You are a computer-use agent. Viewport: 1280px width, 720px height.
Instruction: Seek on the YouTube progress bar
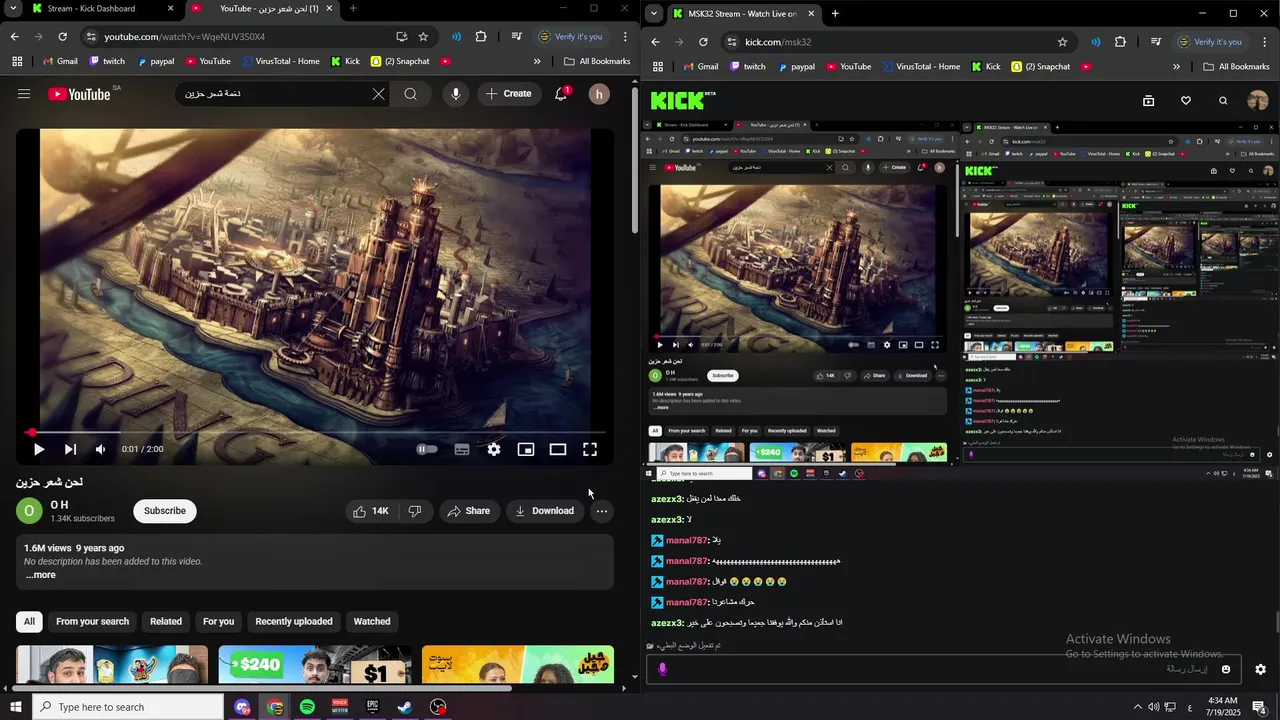click(x=318, y=433)
